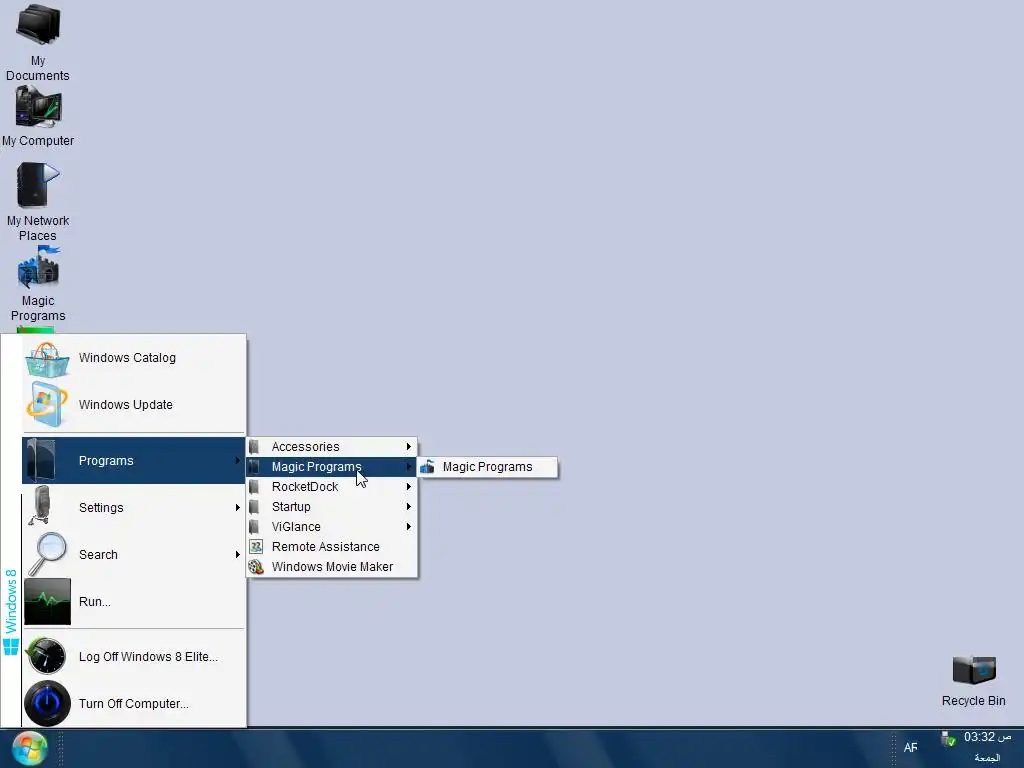Choose Log Off Windows 8 Elite...
The image size is (1024, 768).
coord(135,656)
